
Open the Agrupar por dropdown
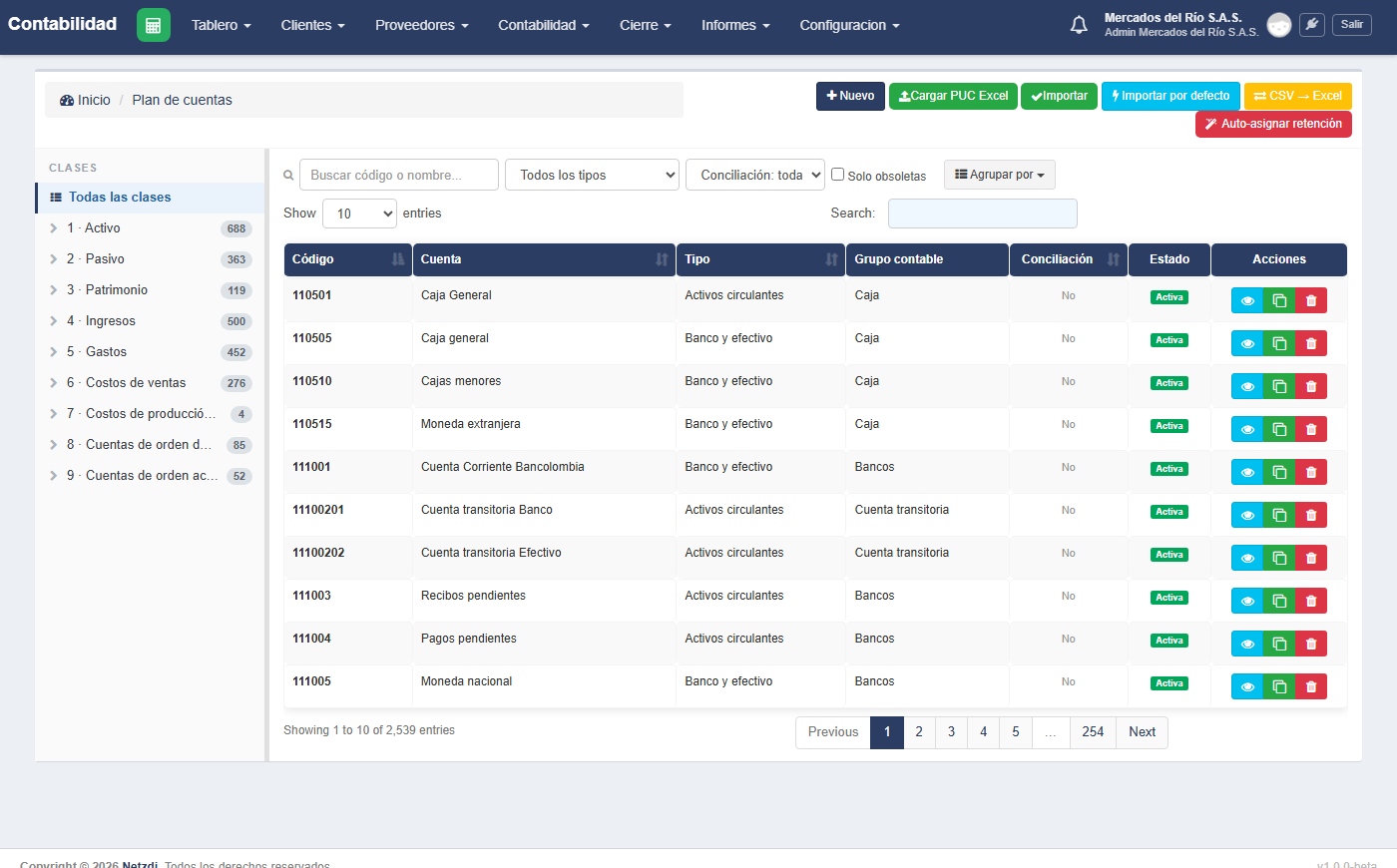(x=1000, y=175)
